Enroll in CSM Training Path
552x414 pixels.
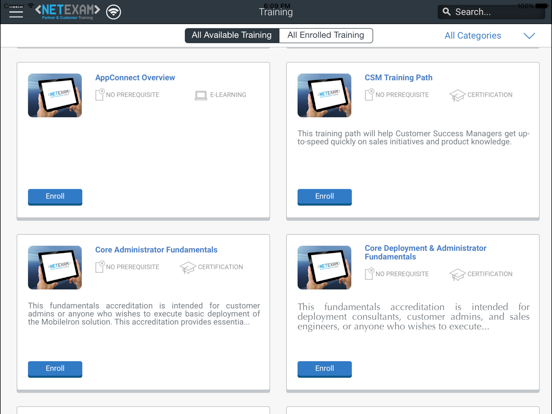[324, 197]
